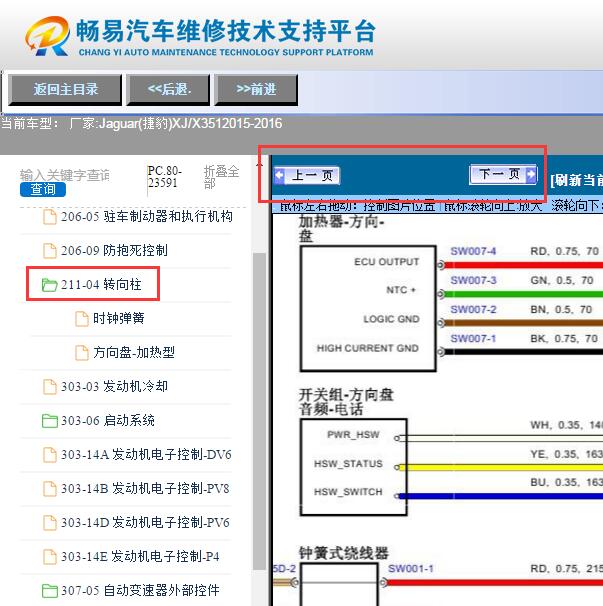Click the page icon beside 303-14B

49,489
